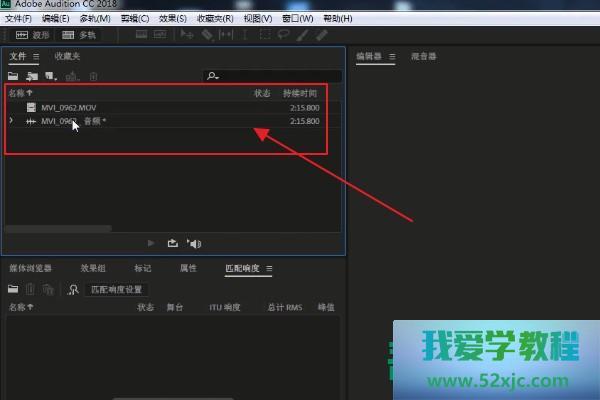Image resolution: width=600 pixels, height=400 pixels.
Task: Expand the MVI_0962 audio file entry
Action: [x=11, y=121]
